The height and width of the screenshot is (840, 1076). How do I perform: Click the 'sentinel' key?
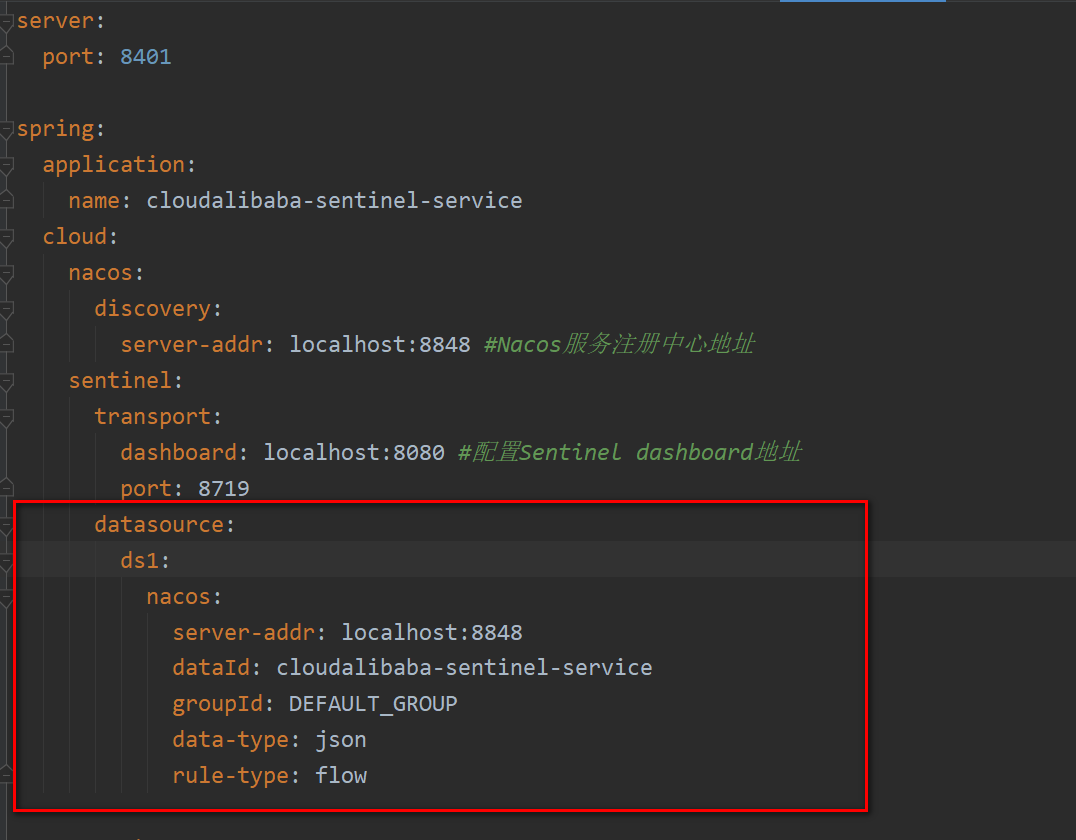[x=120, y=381]
